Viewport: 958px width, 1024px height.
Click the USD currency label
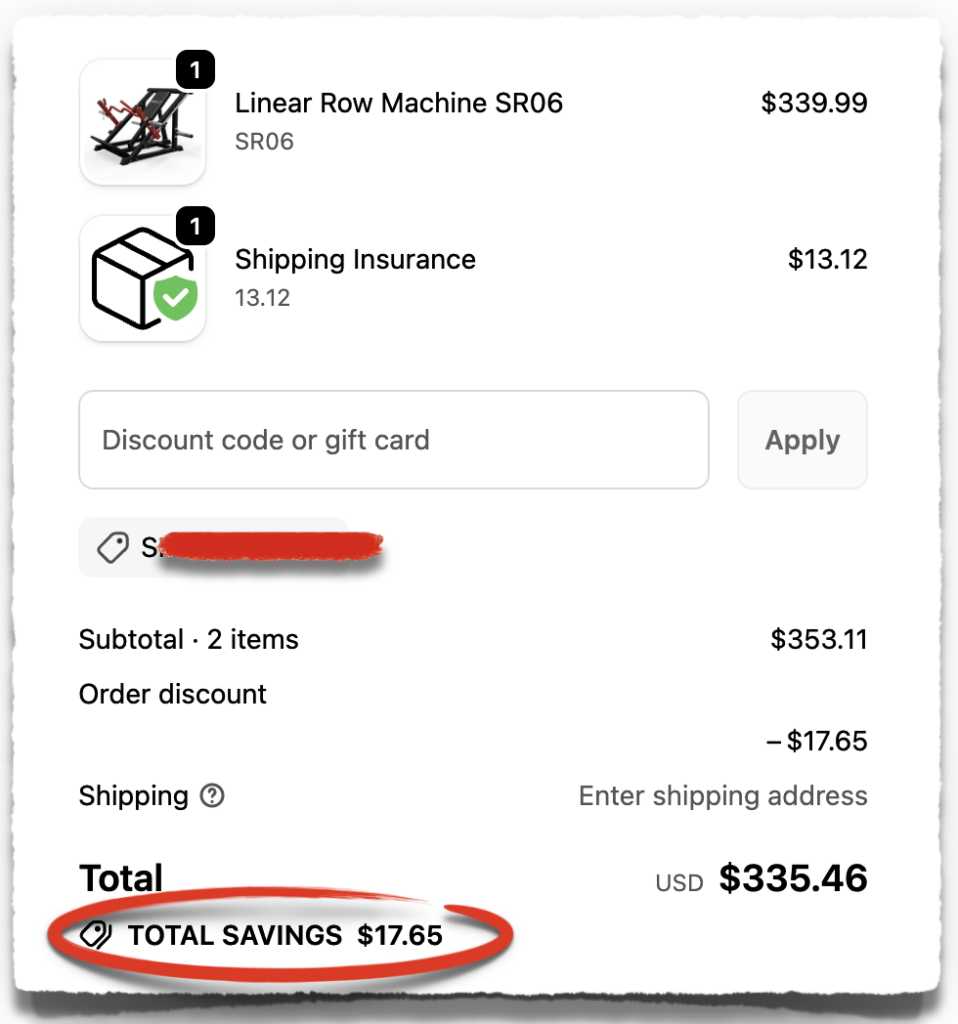pyautogui.click(x=679, y=882)
